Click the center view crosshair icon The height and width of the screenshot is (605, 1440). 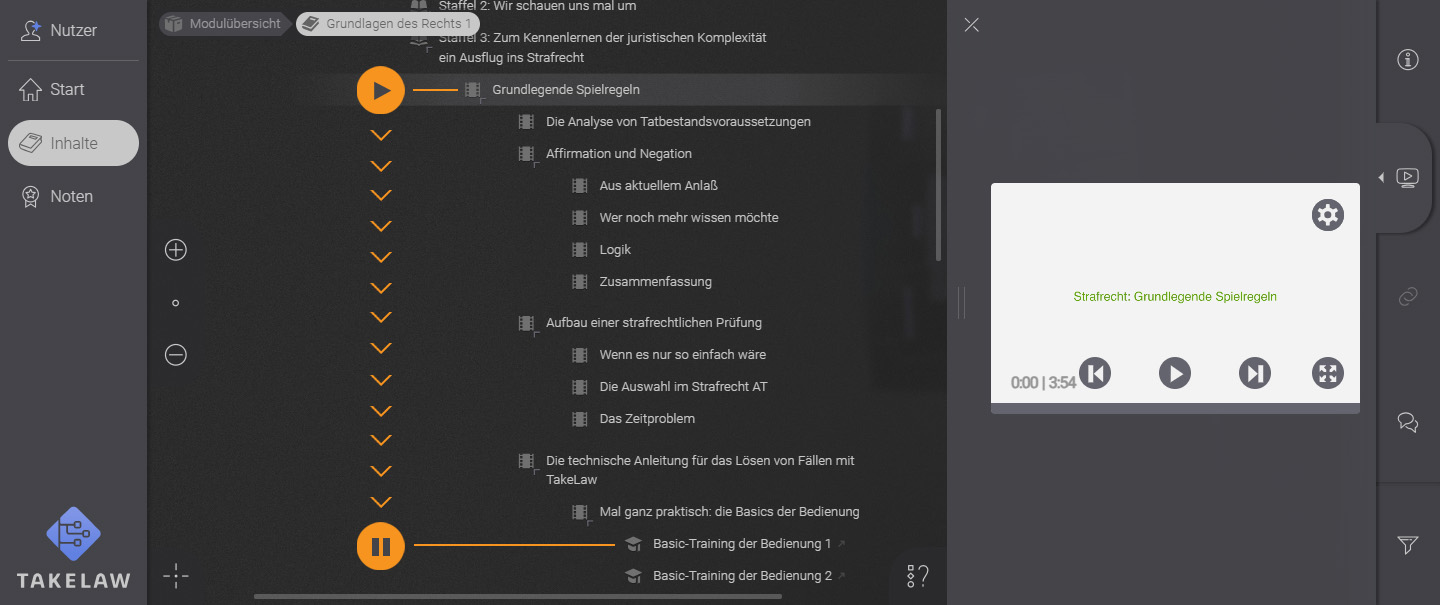(175, 576)
